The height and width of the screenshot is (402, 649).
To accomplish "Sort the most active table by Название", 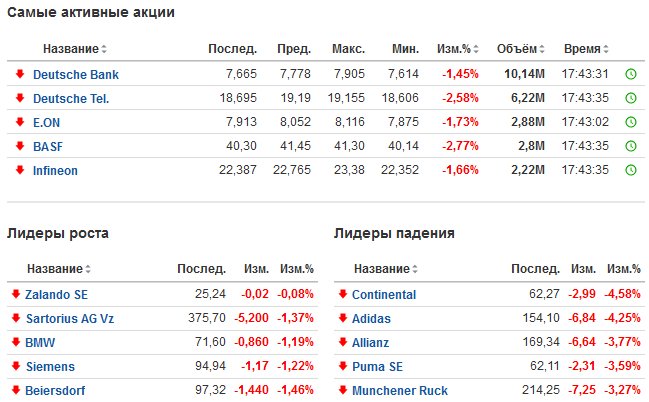I will 75,49.
